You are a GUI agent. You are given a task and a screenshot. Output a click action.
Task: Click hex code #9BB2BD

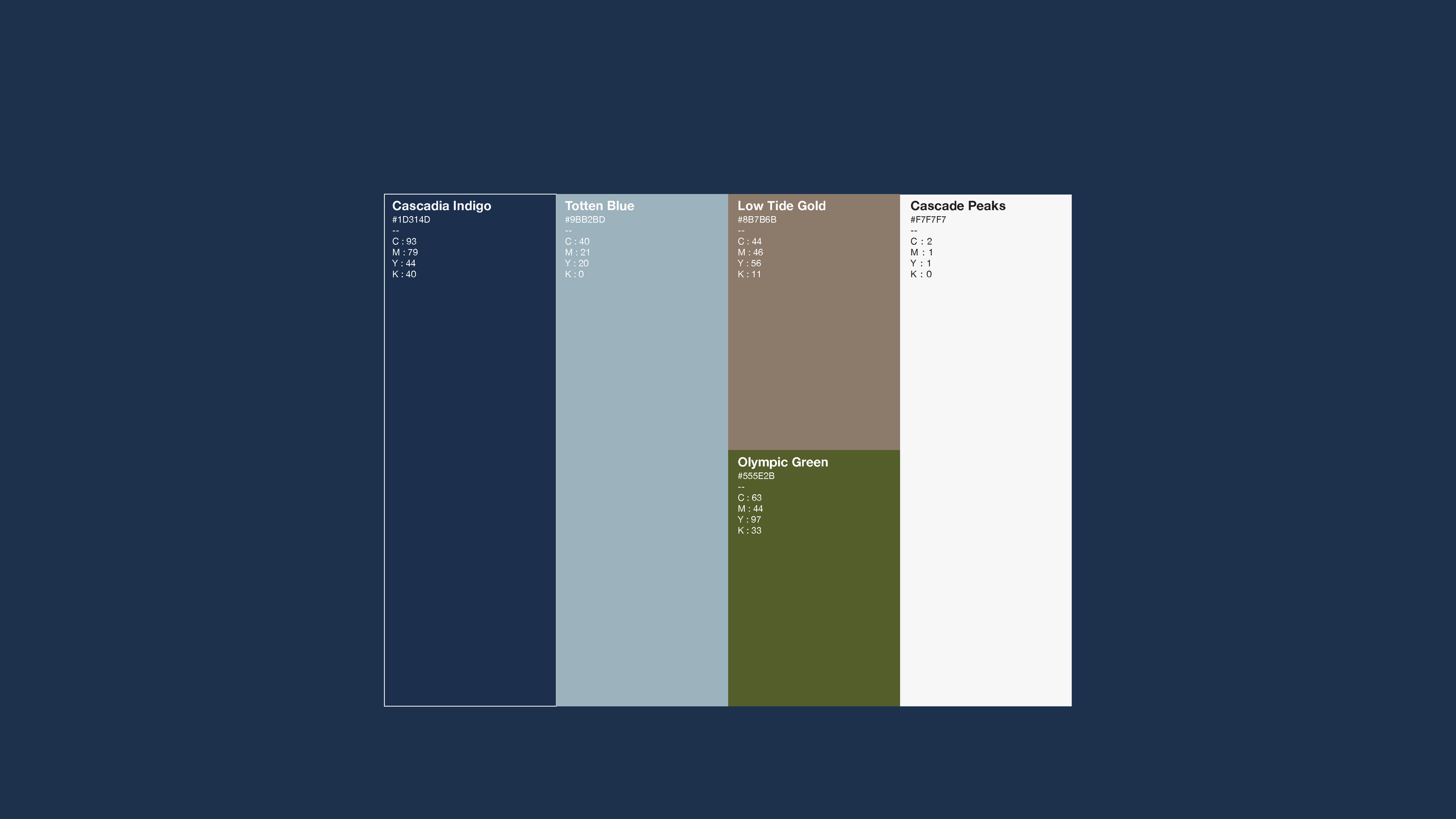pyautogui.click(x=585, y=220)
